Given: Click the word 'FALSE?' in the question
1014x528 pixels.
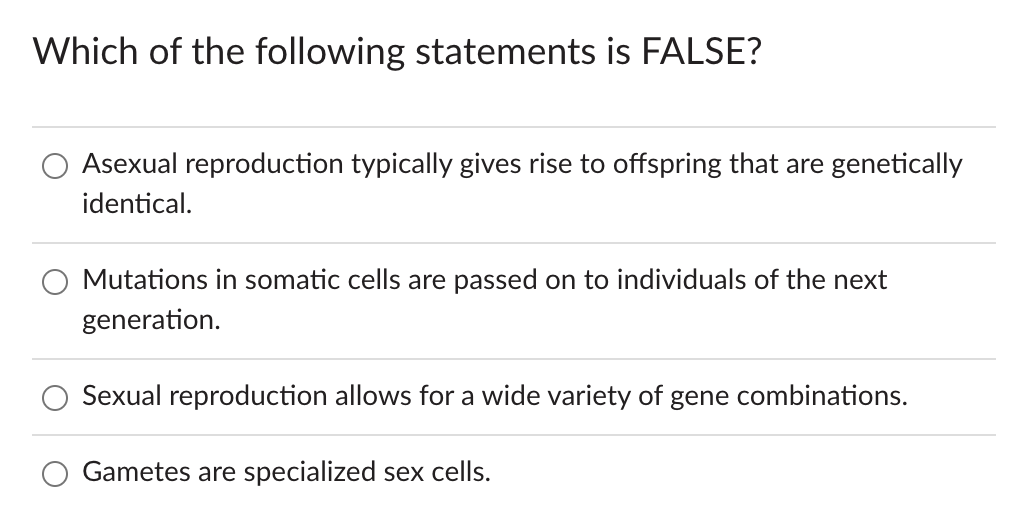Looking at the screenshot, I should pyautogui.click(x=702, y=51).
